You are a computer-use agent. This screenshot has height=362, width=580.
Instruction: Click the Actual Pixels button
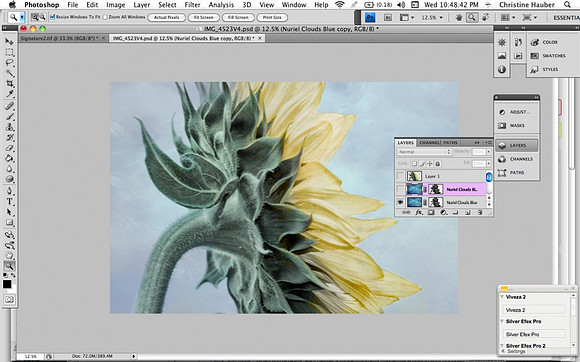pos(166,17)
